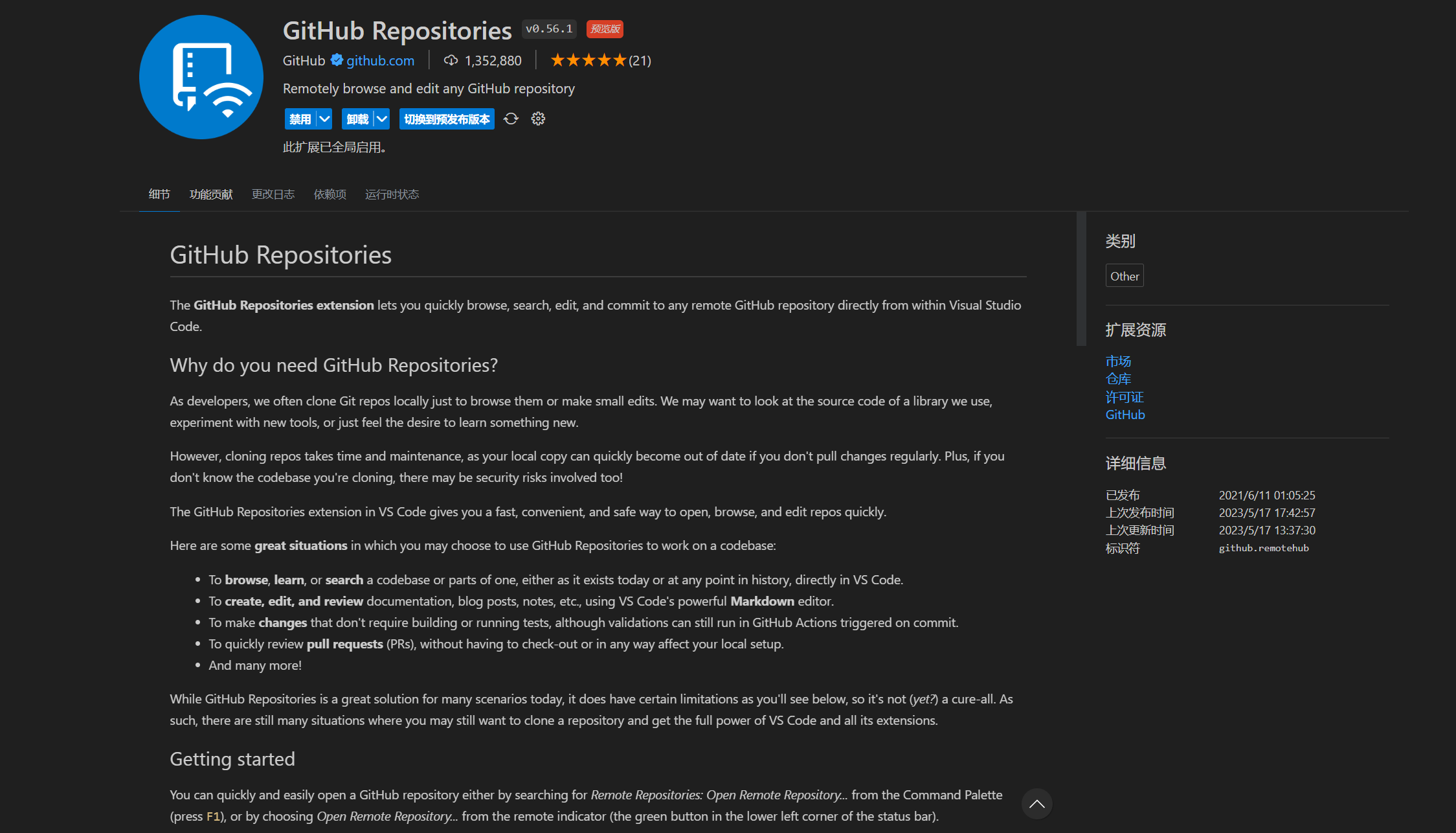Click the install count cloud icon
Viewport: 1456px width, 833px height.
451,60
